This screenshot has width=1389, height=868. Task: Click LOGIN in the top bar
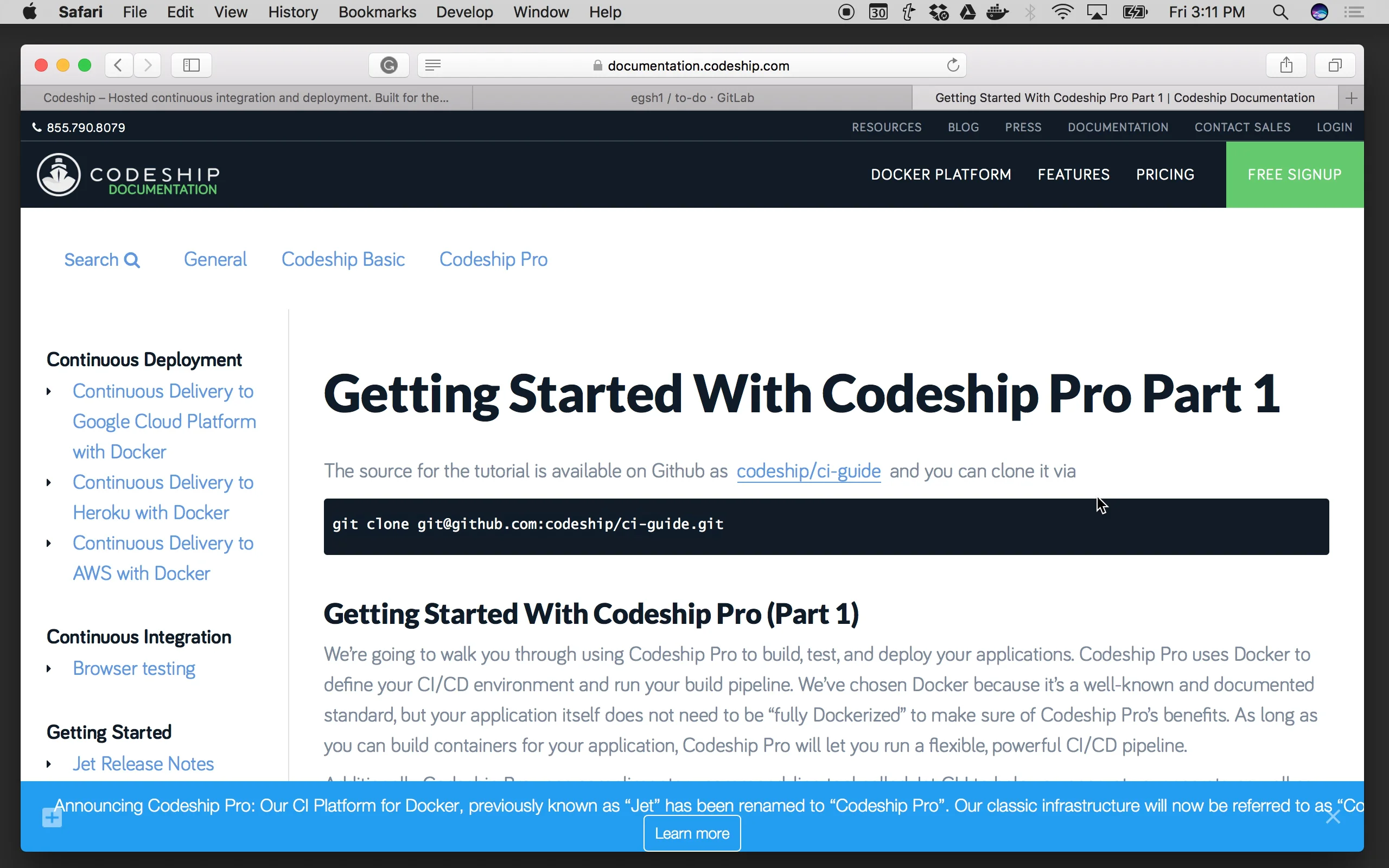coord(1334,127)
